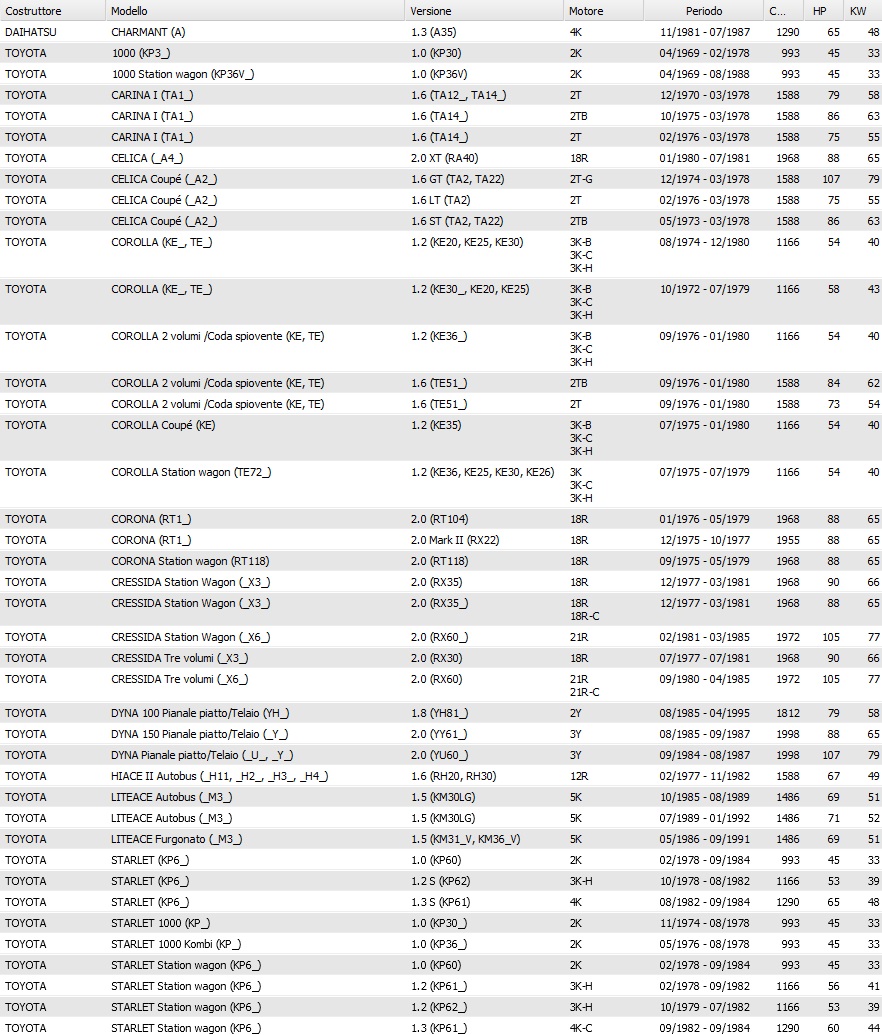
Task: Click version 2.0 XT (RA40)
Action: [x=444, y=158]
